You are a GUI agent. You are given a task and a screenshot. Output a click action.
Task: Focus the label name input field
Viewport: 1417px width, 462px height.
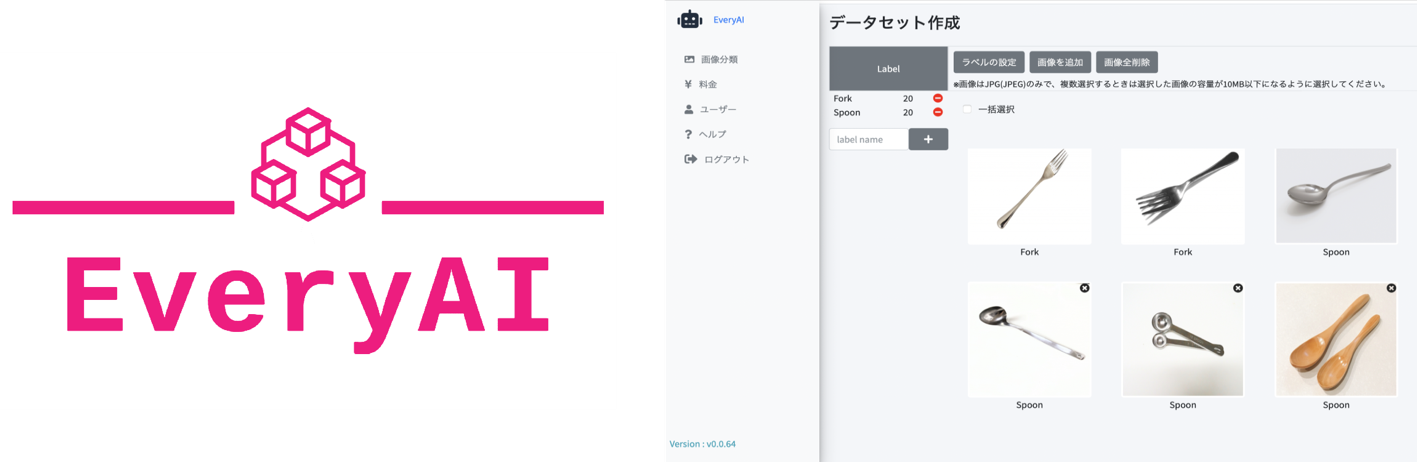pyautogui.click(x=869, y=139)
